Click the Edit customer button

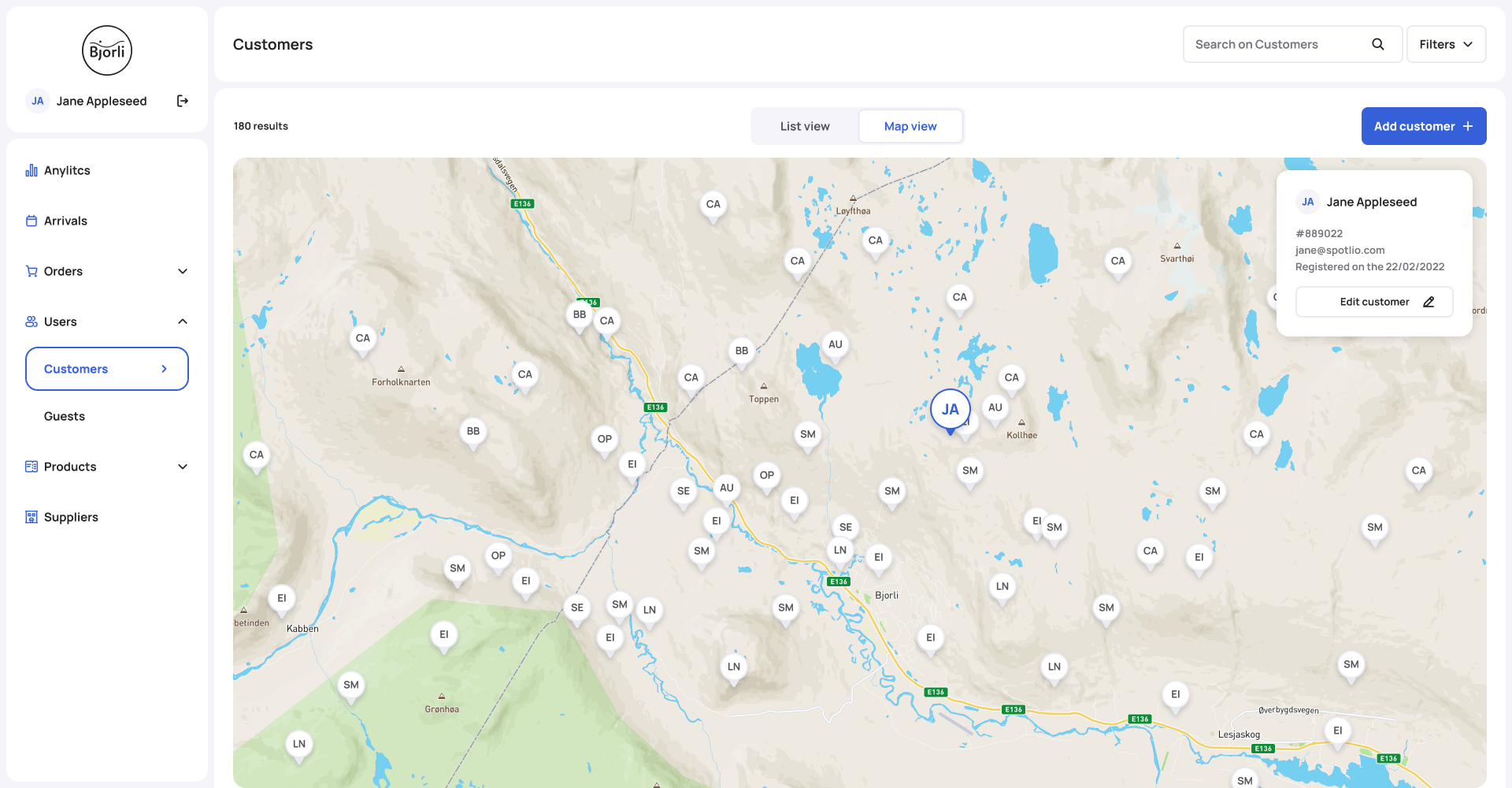(1374, 302)
